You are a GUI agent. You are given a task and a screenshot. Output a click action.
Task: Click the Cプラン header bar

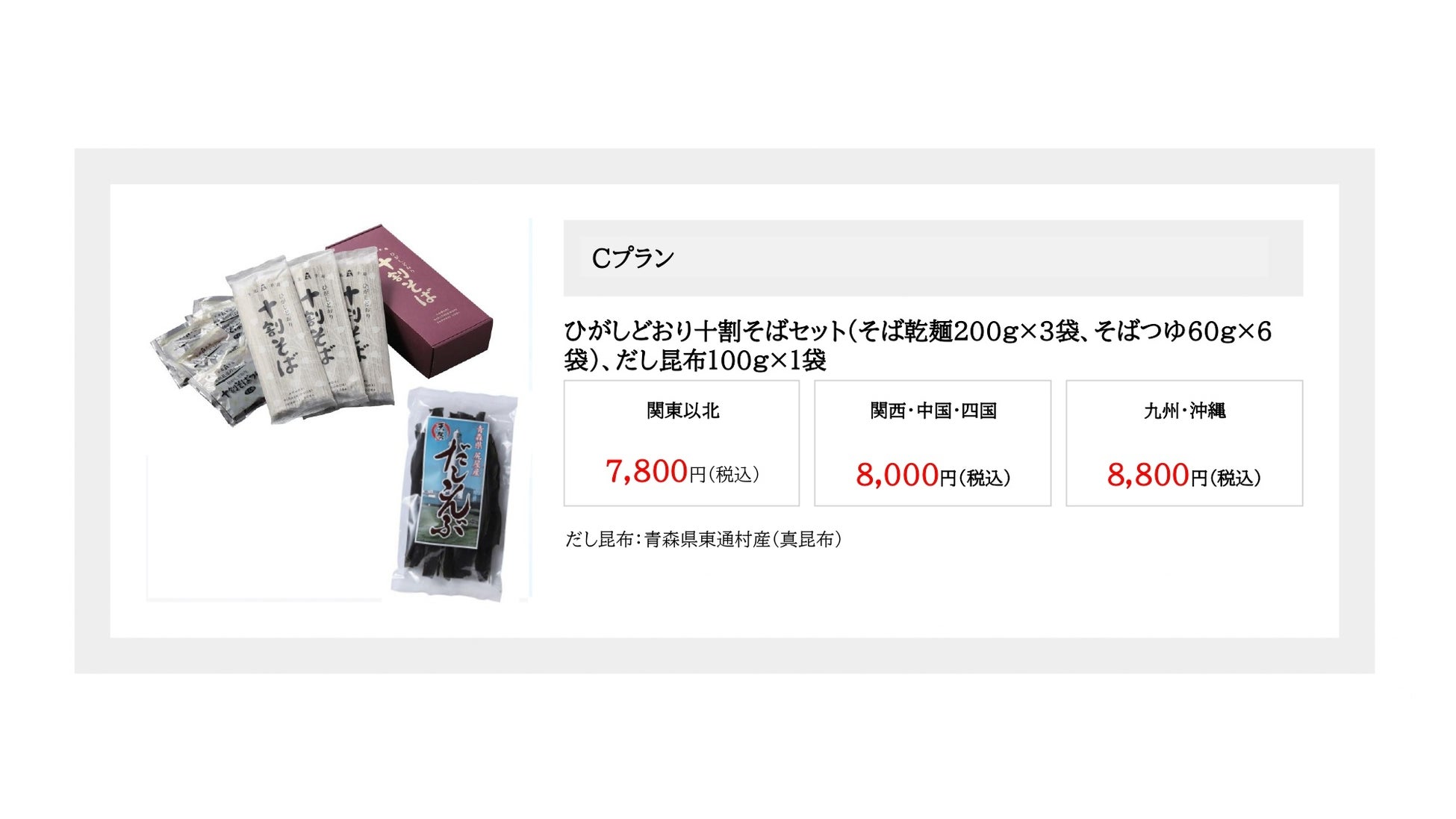coord(933,258)
